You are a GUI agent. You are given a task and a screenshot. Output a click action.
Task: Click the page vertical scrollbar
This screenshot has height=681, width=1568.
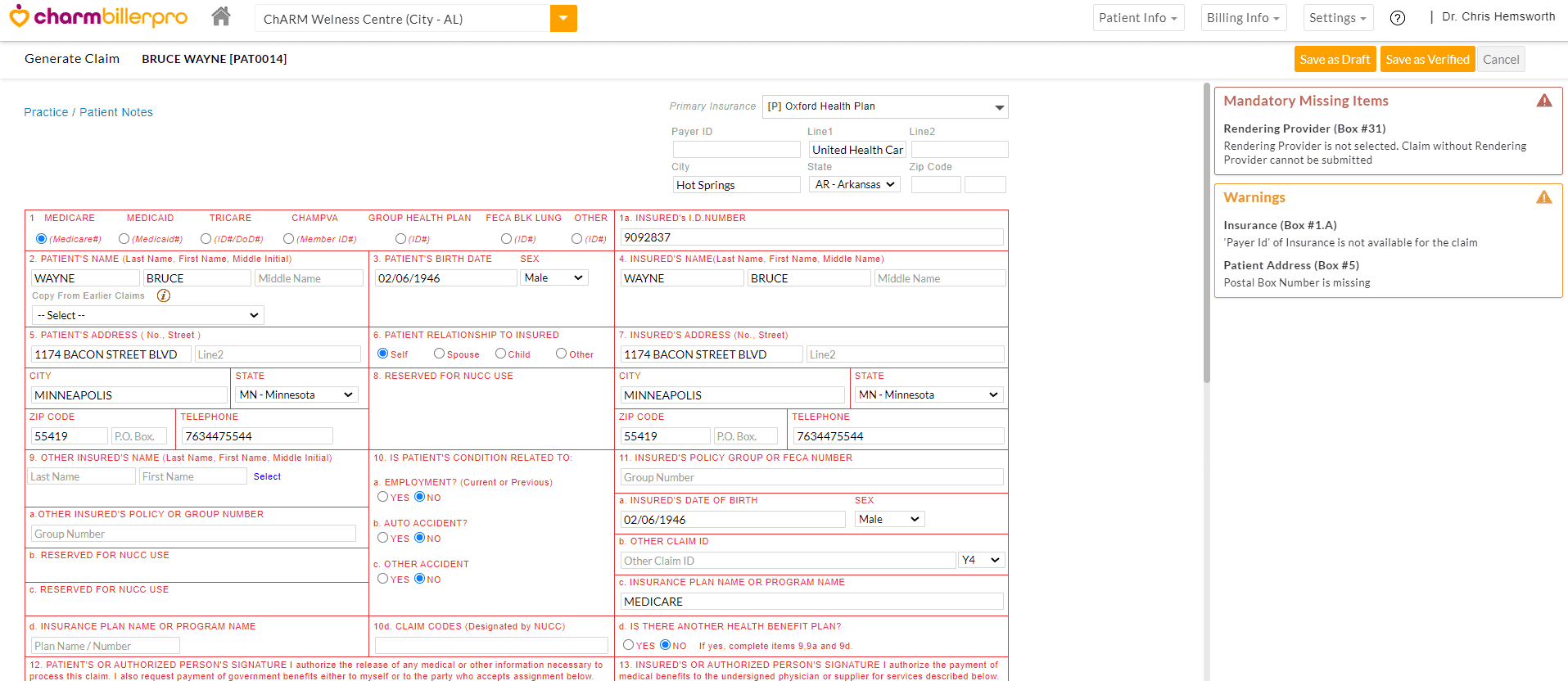click(x=1206, y=232)
